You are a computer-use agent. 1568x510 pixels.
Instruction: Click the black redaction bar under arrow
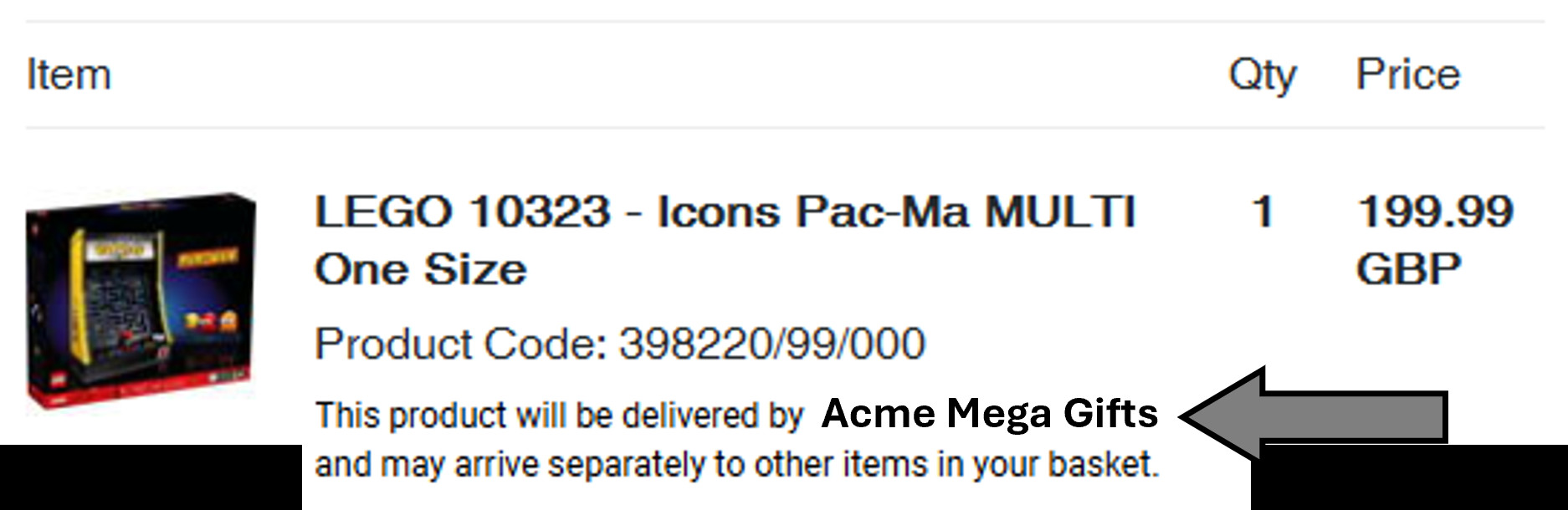[x=1409, y=477]
